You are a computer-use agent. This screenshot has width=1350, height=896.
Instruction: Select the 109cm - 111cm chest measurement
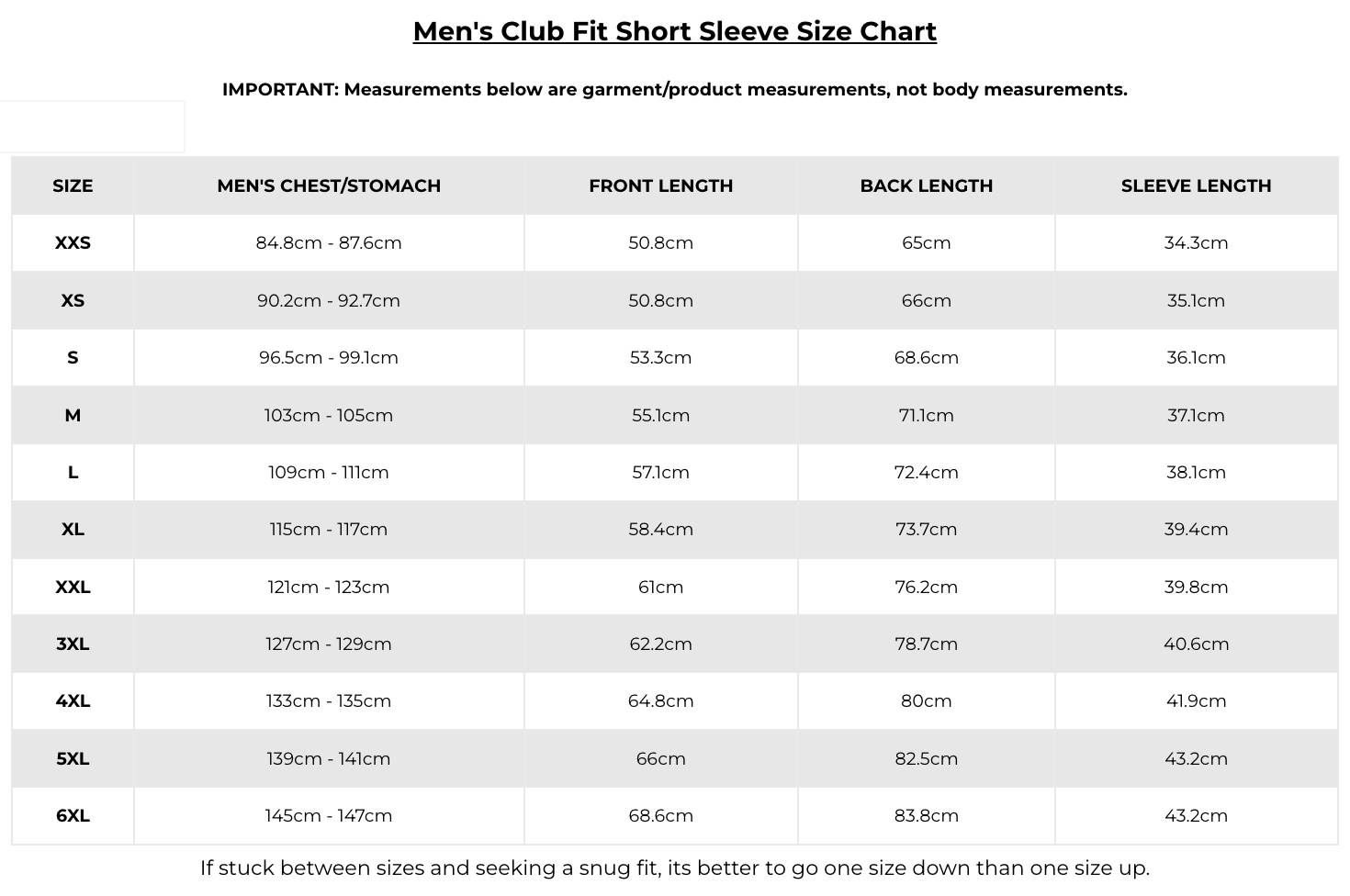[x=329, y=472]
